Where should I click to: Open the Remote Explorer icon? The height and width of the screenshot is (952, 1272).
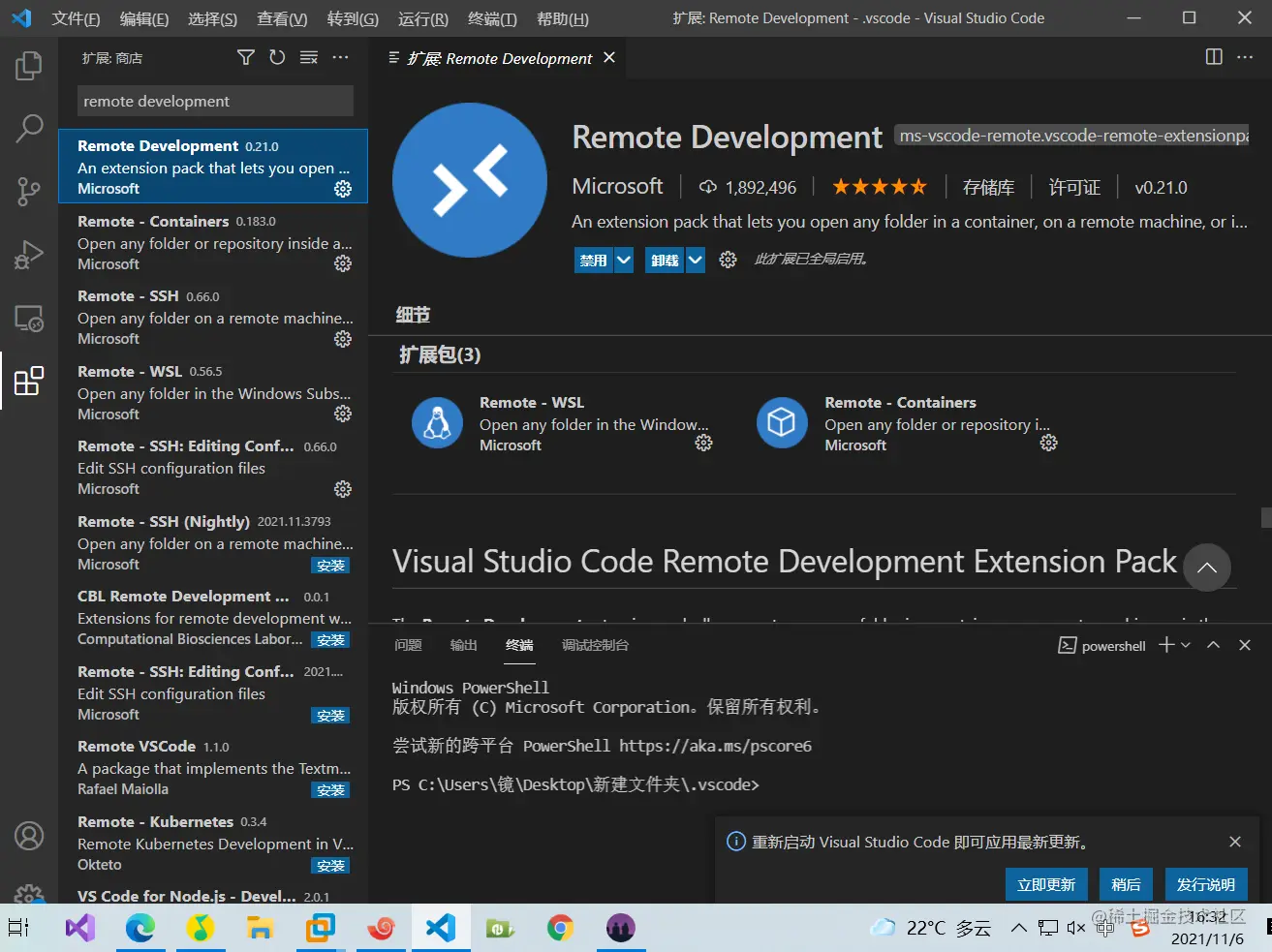[x=29, y=318]
